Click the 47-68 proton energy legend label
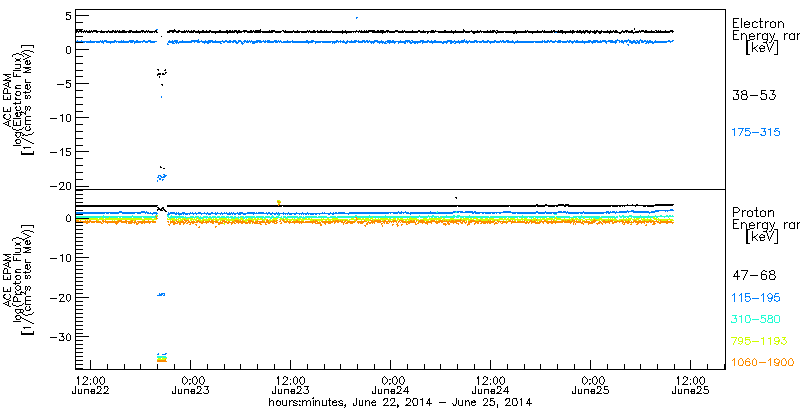The height and width of the screenshot is (410, 800). click(x=754, y=276)
